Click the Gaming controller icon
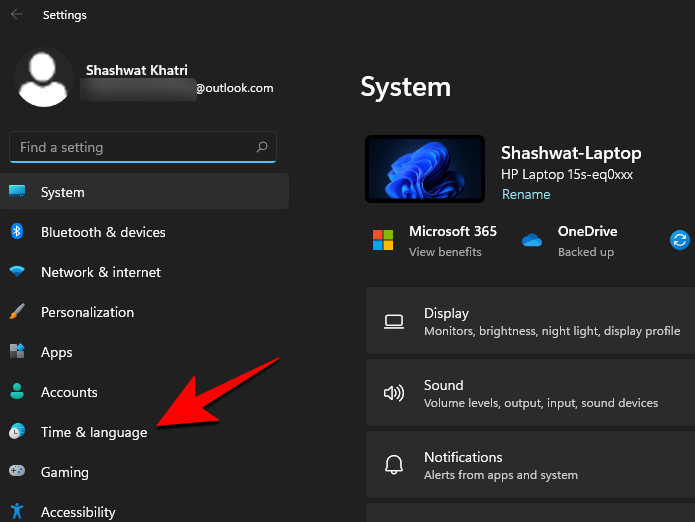 pos(17,472)
